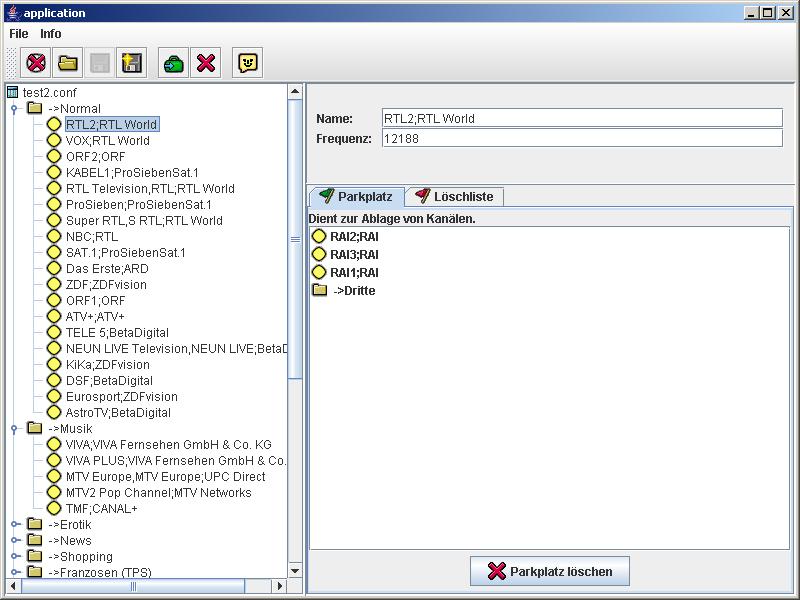The image size is (800, 600).
Task: Switch to the Löschliste tab
Action: point(455,197)
